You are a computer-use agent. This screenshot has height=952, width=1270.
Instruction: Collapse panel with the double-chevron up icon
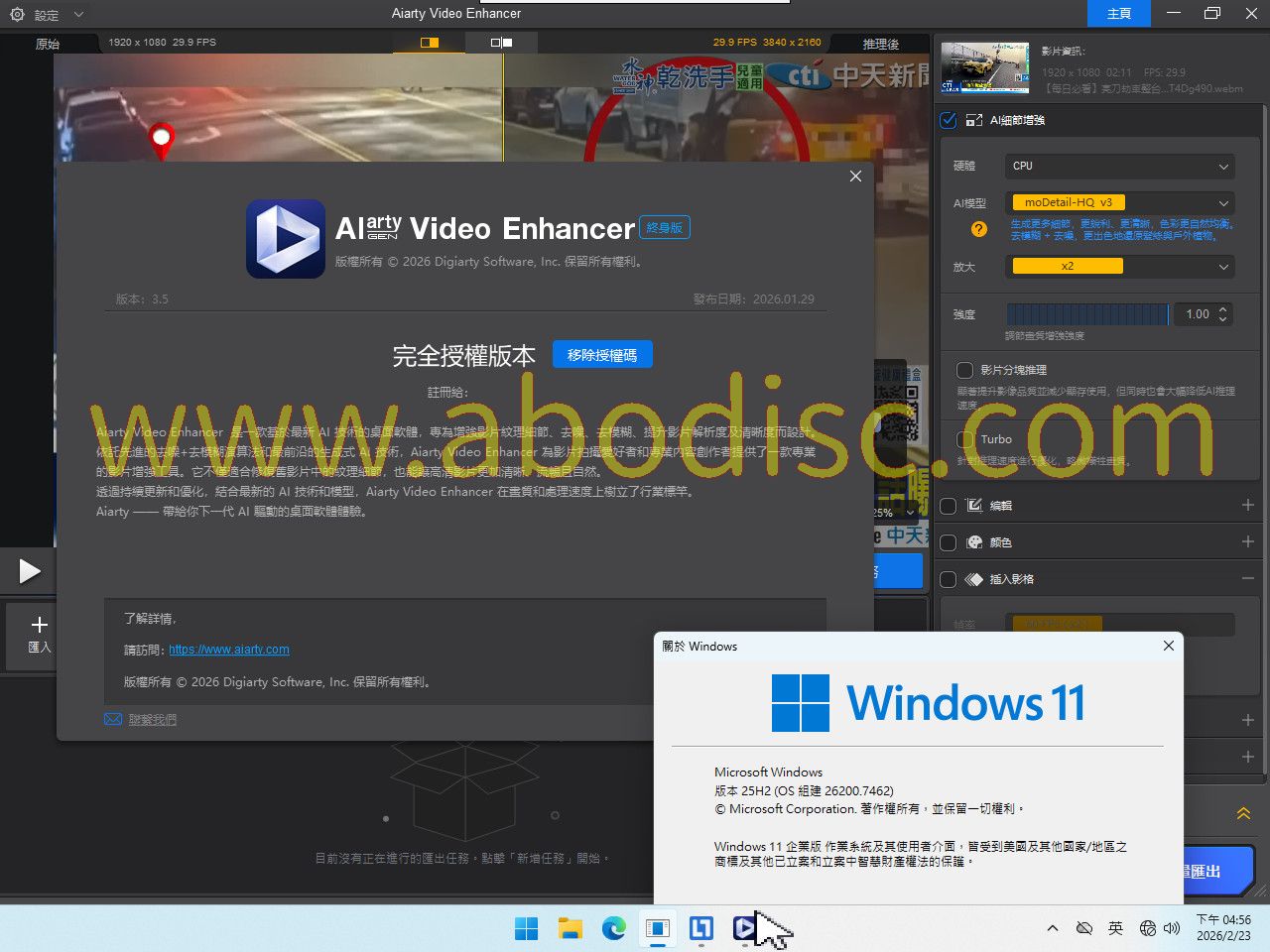(x=1243, y=813)
